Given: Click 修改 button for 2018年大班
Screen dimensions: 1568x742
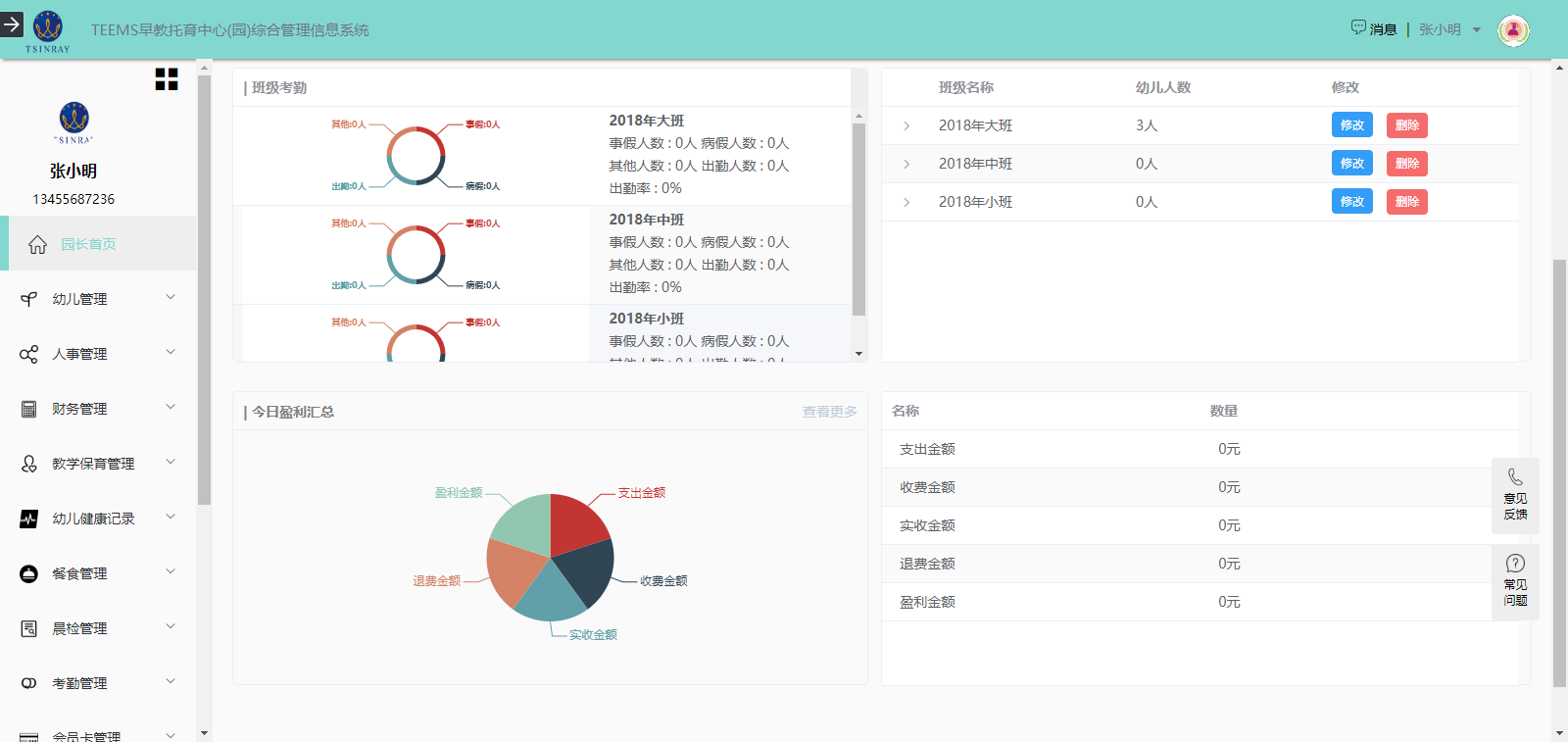Looking at the screenshot, I should [1352, 124].
